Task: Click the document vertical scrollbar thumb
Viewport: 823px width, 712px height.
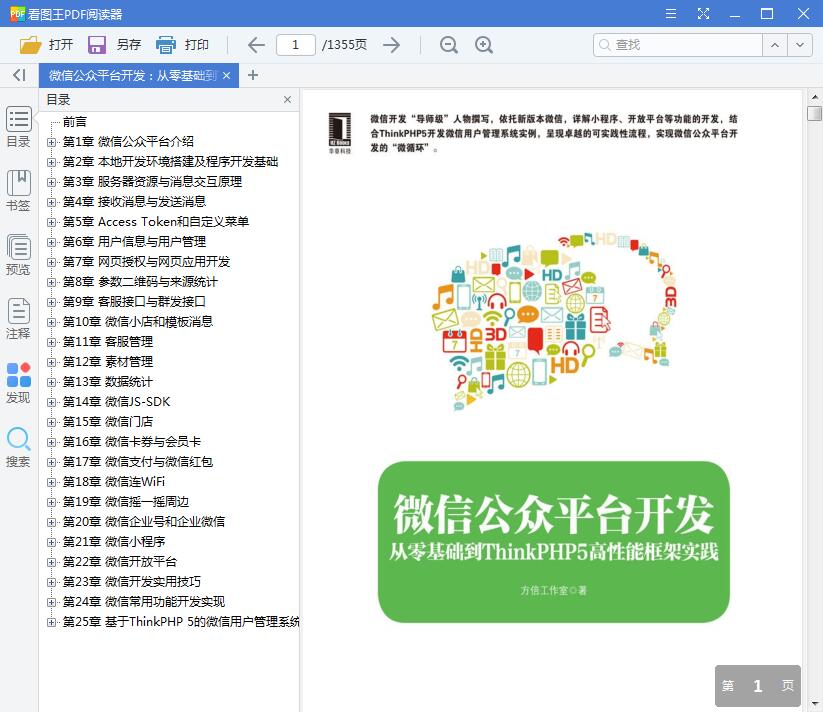Action: pyautogui.click(x=814, y=113)
